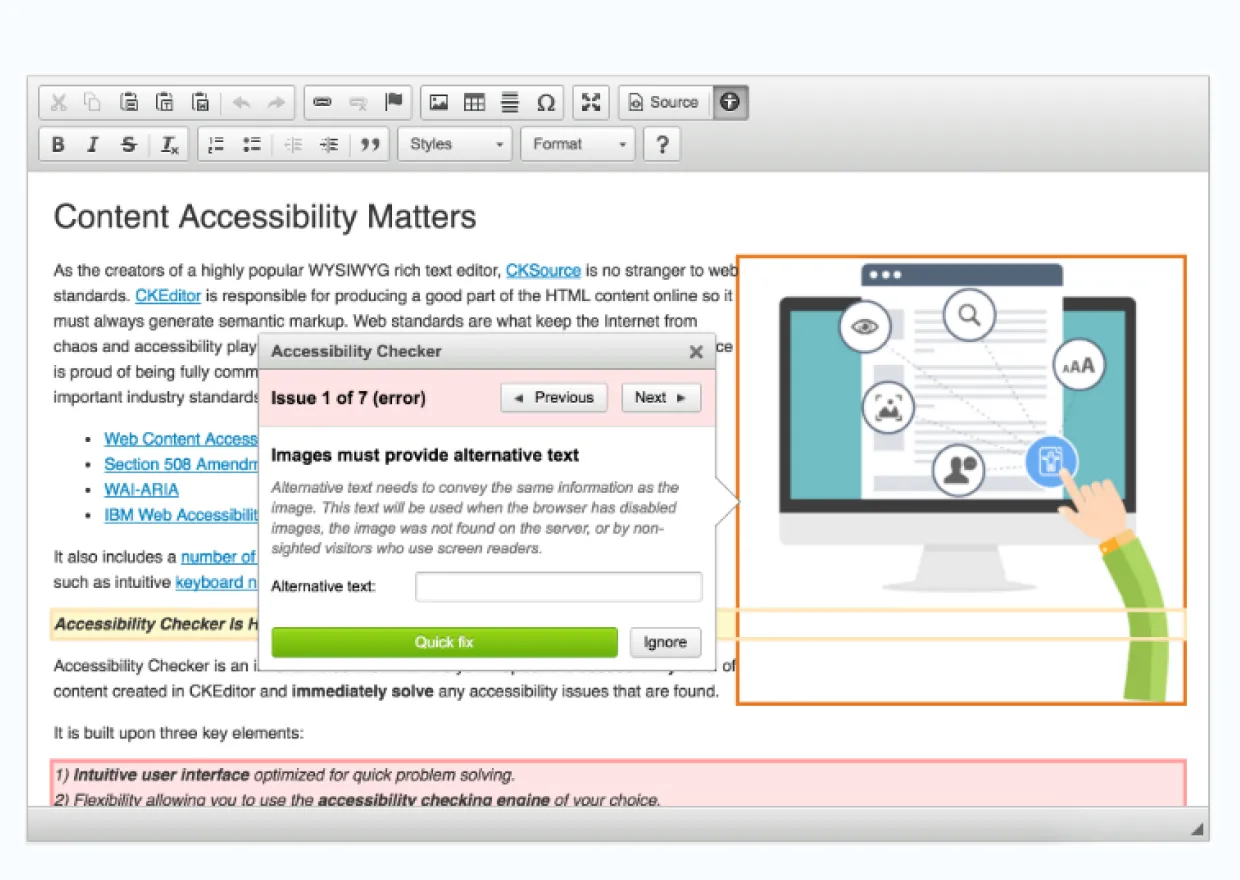Click the Remove Format icon
This screenshot has height=880, width=1240.
click(x=171, y=145)
